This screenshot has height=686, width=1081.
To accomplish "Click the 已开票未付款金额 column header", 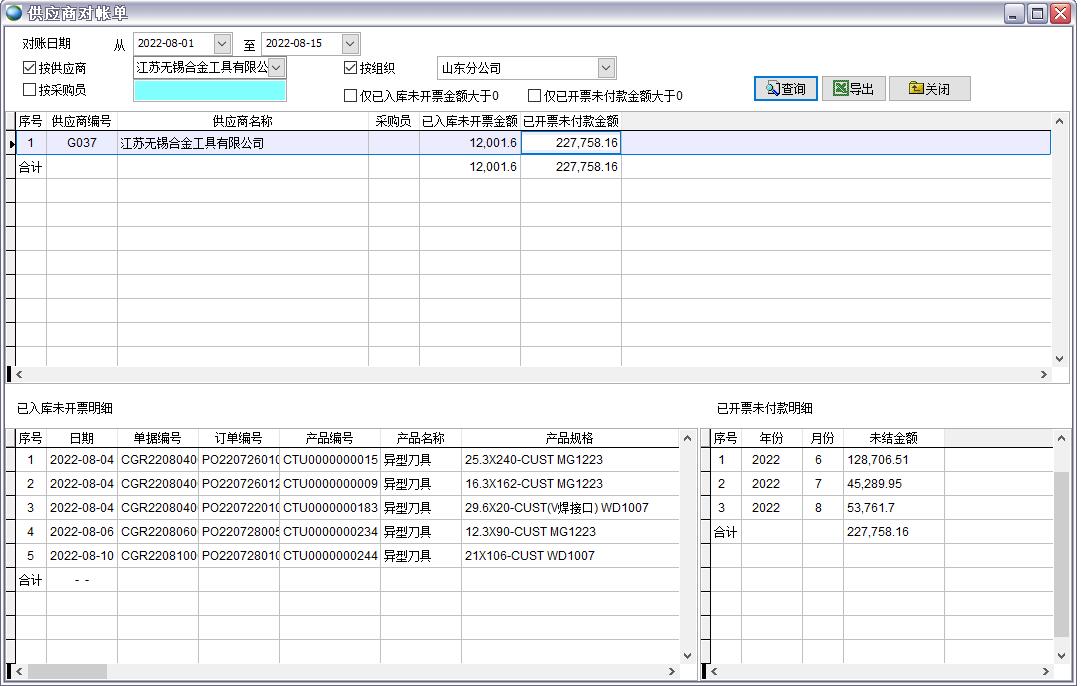I will [x=570, y=121].
